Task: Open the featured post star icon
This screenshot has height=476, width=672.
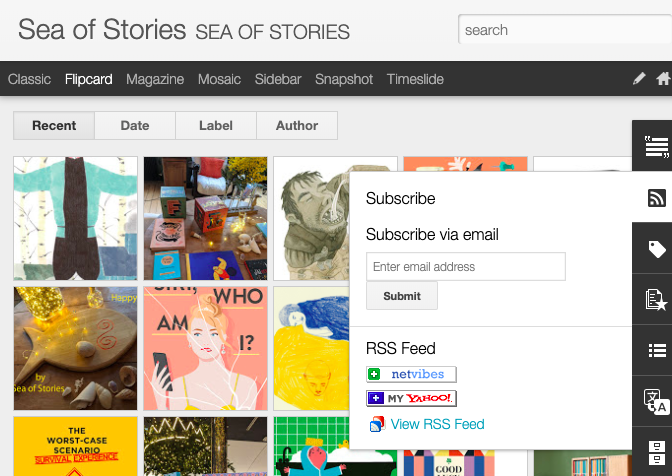Action: (x=655, y=299)
